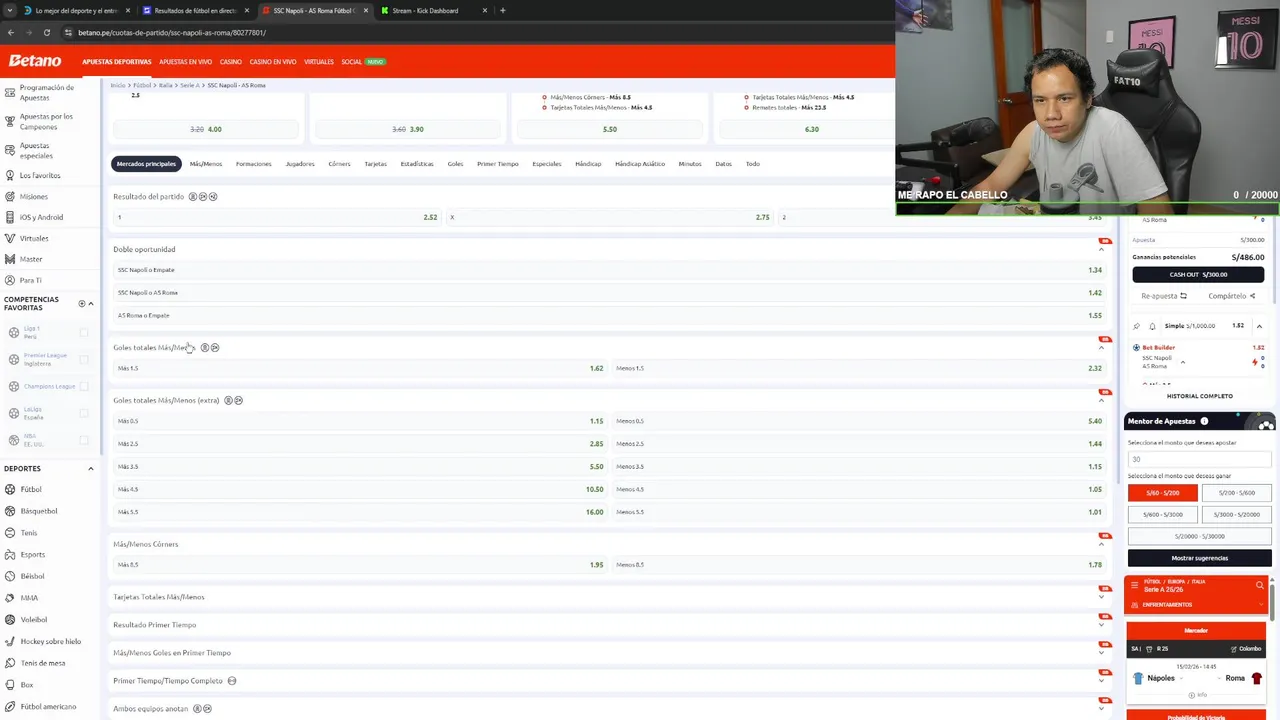Click the bet amount input field
The width and height of the screenshot is (1280, 720).
[x=1199, y=459]
